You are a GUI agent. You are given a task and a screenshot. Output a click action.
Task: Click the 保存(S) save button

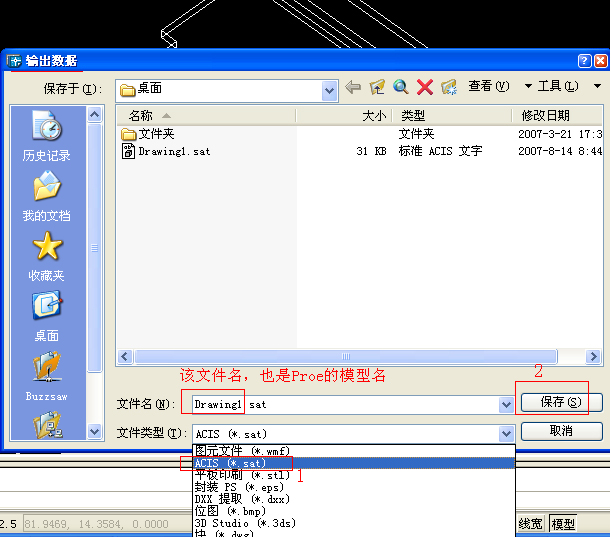[x=562, y=402]
